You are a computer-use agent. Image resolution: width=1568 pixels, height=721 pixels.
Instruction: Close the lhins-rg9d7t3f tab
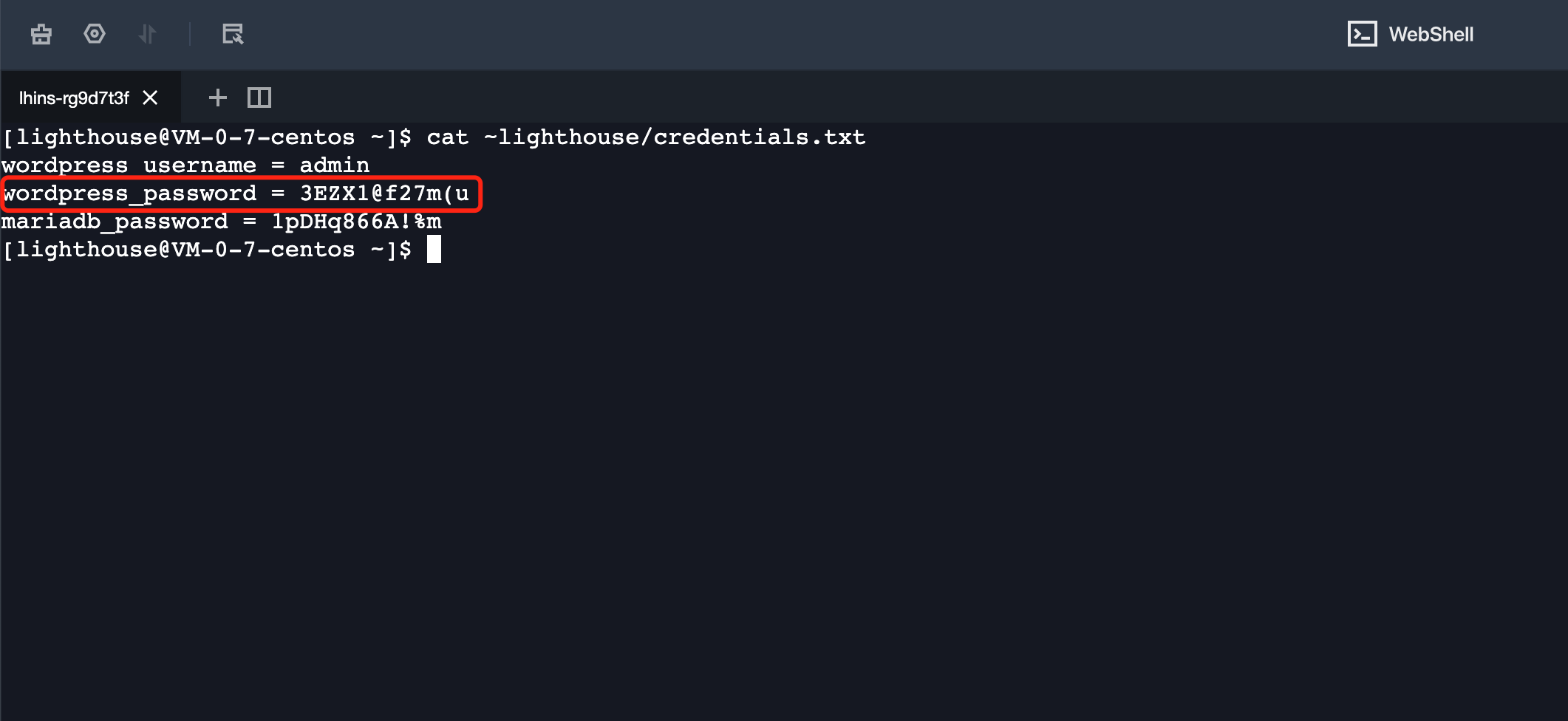click(150, 98)
